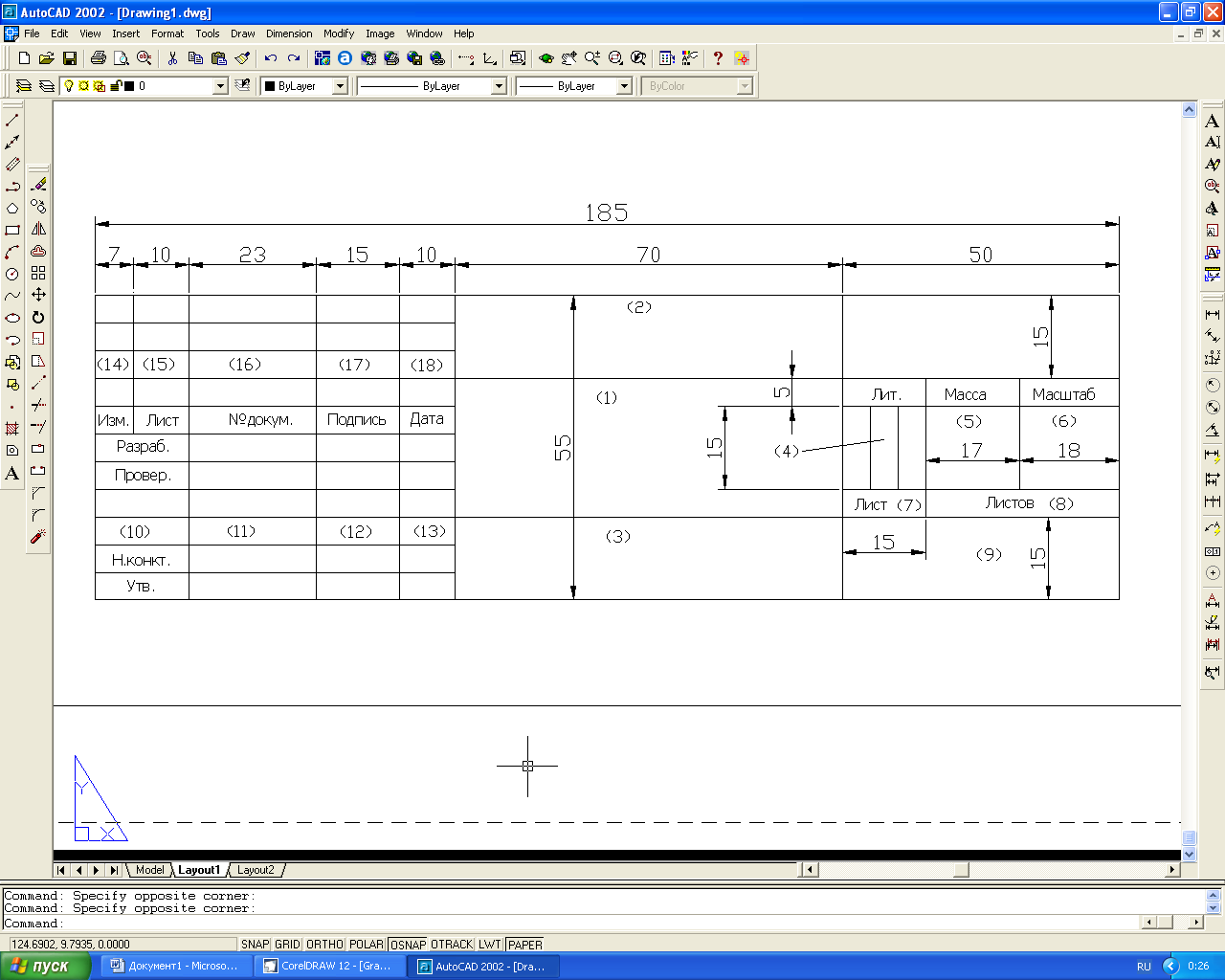Toggle ORTHO mode in status bar
Viewport: 1225px width, 980px height.
[324, 945]
